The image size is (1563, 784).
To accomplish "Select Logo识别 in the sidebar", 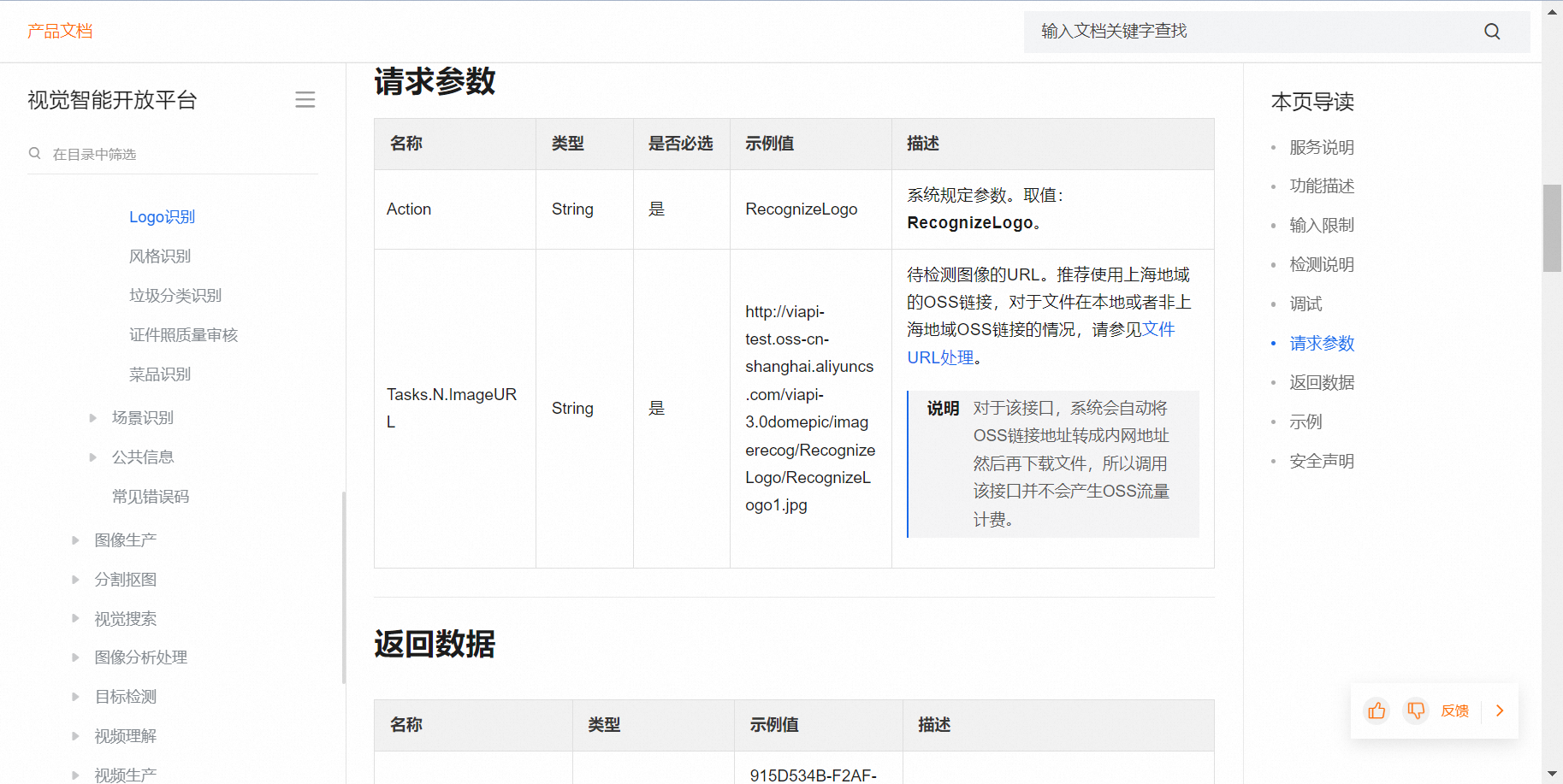I will tap(162, 216).
